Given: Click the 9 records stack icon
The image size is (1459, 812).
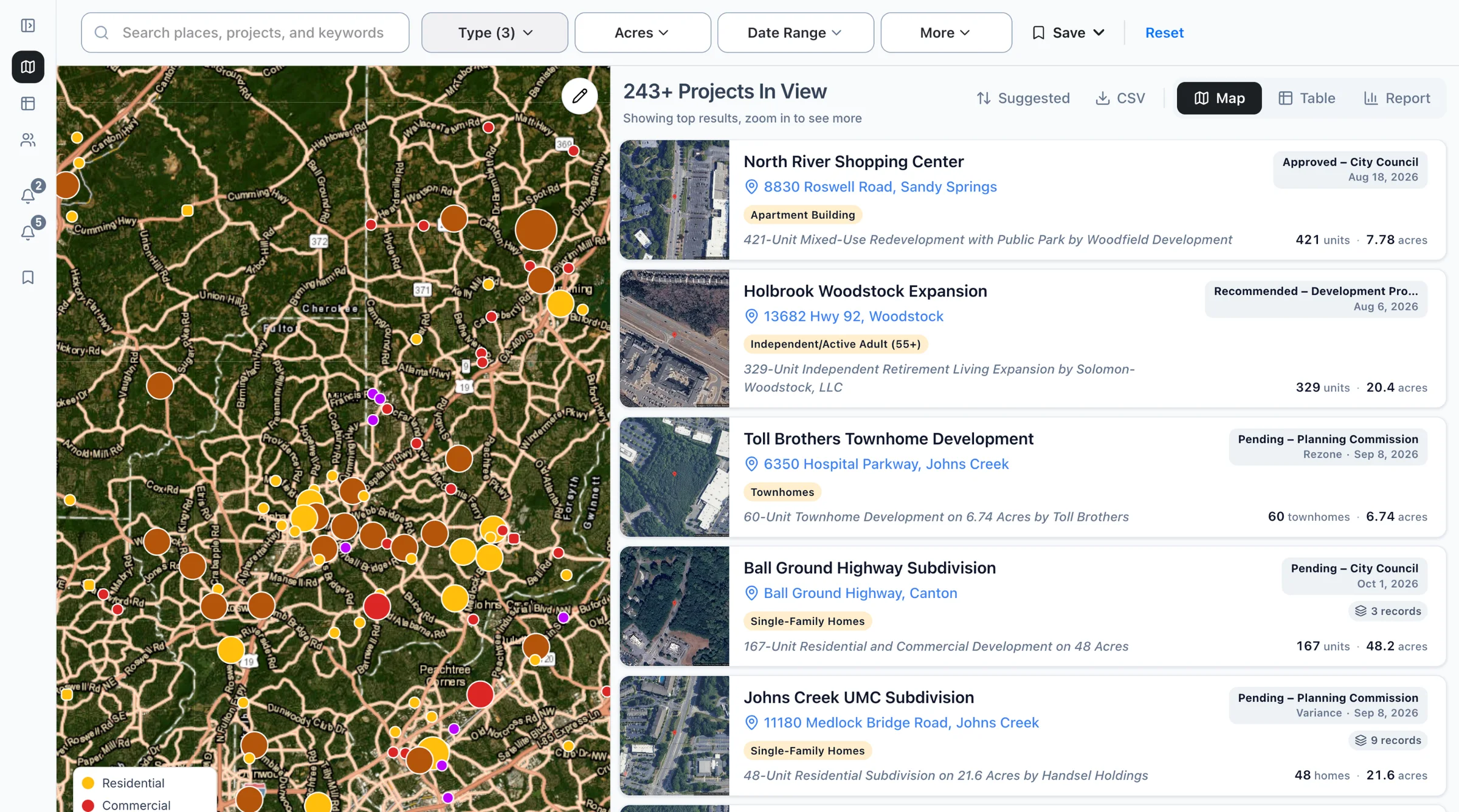Looking at the screenshot, I should [1361, 740].
